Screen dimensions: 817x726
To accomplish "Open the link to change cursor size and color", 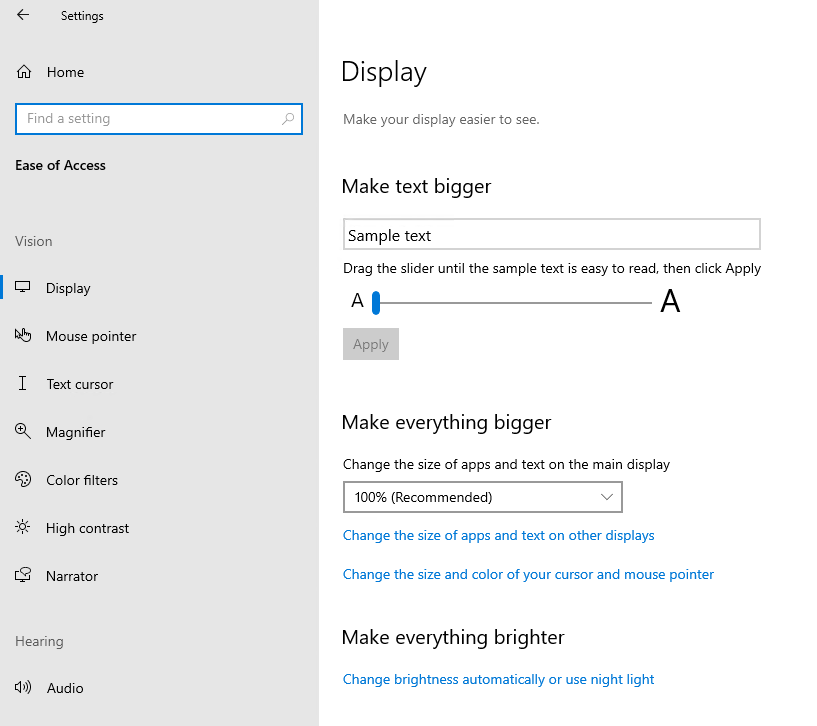I will (x=528, y=574).
